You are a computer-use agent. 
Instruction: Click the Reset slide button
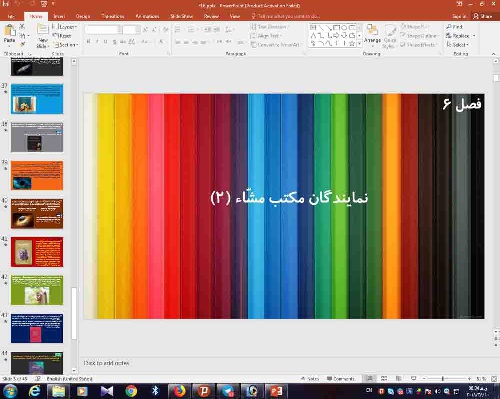(62, 36)
